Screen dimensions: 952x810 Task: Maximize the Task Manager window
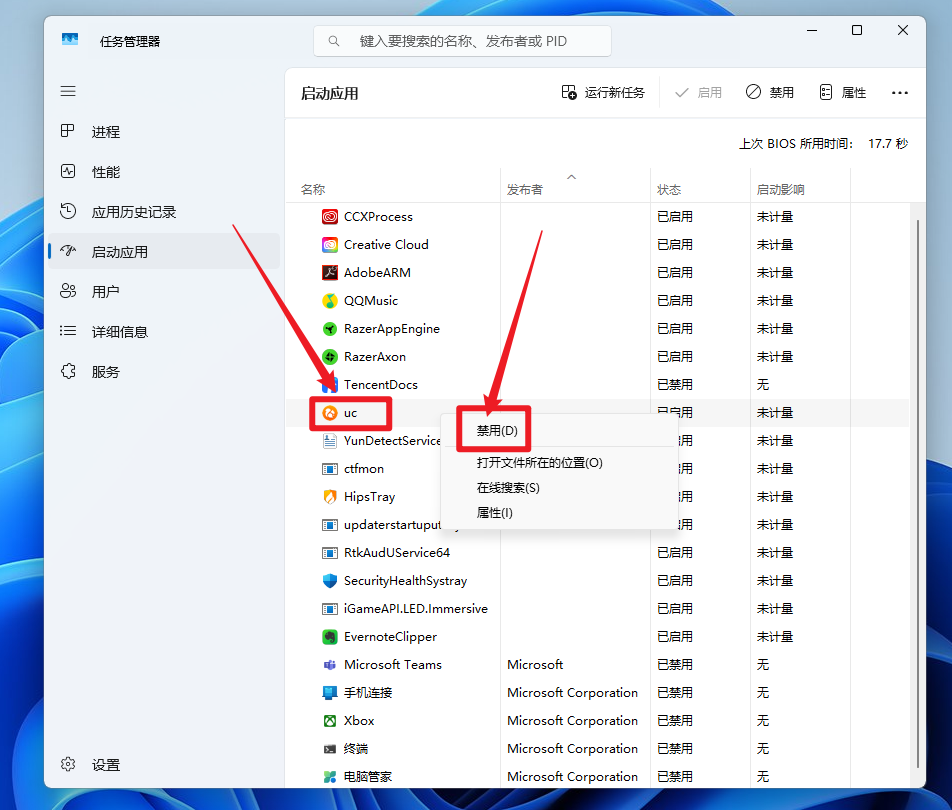coord(857,30)
